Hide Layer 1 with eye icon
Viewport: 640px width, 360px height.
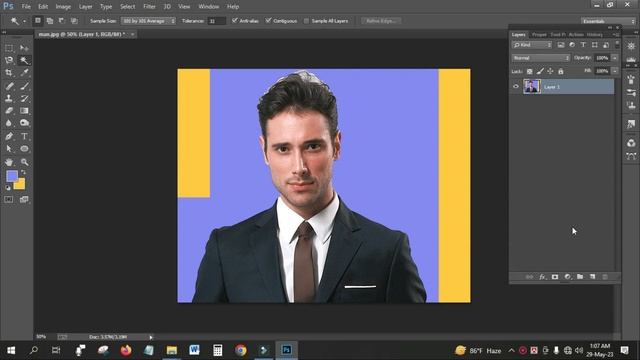tap(516, 87)
